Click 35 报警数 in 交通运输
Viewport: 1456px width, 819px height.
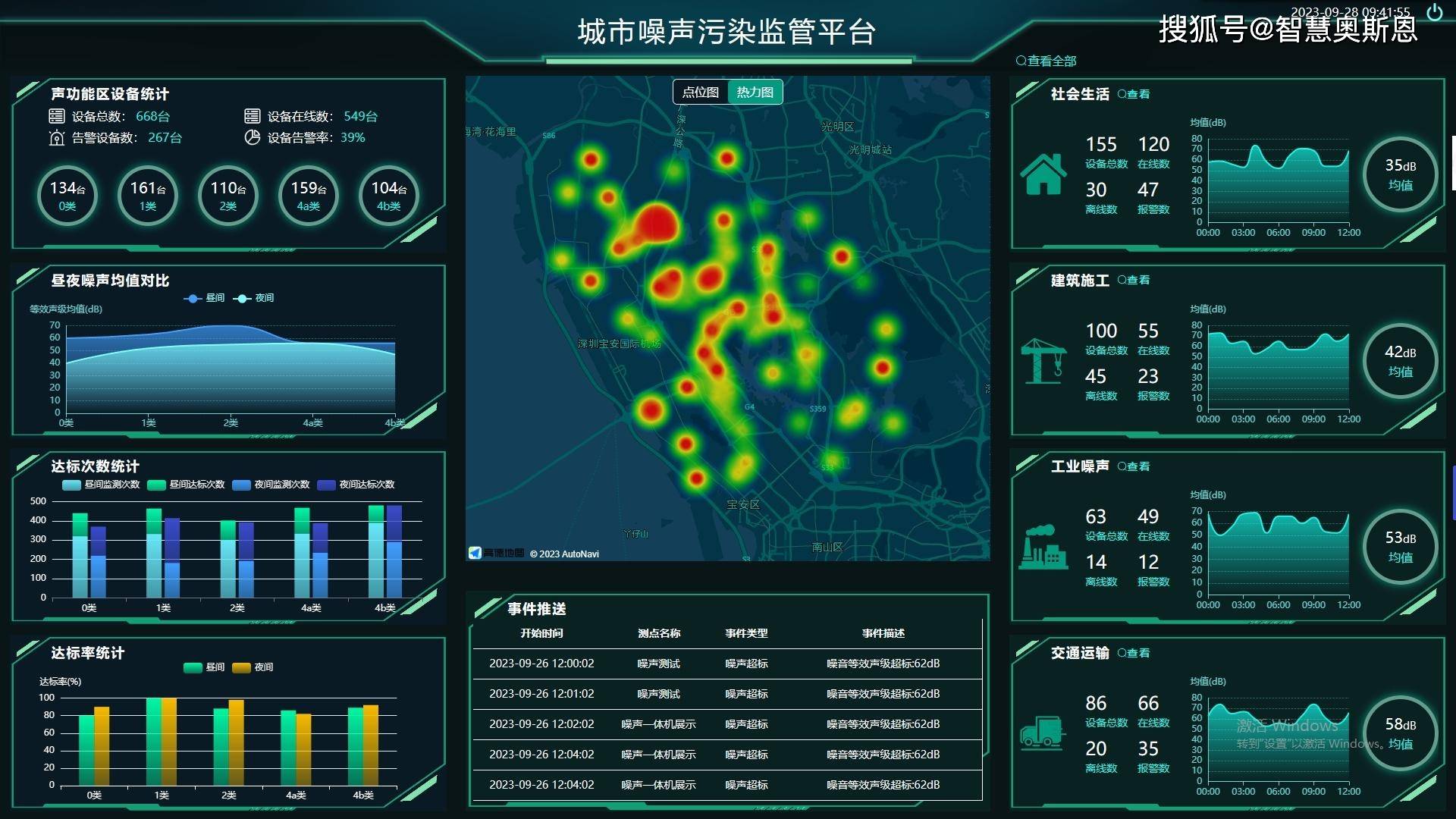tap(1153, 756)
